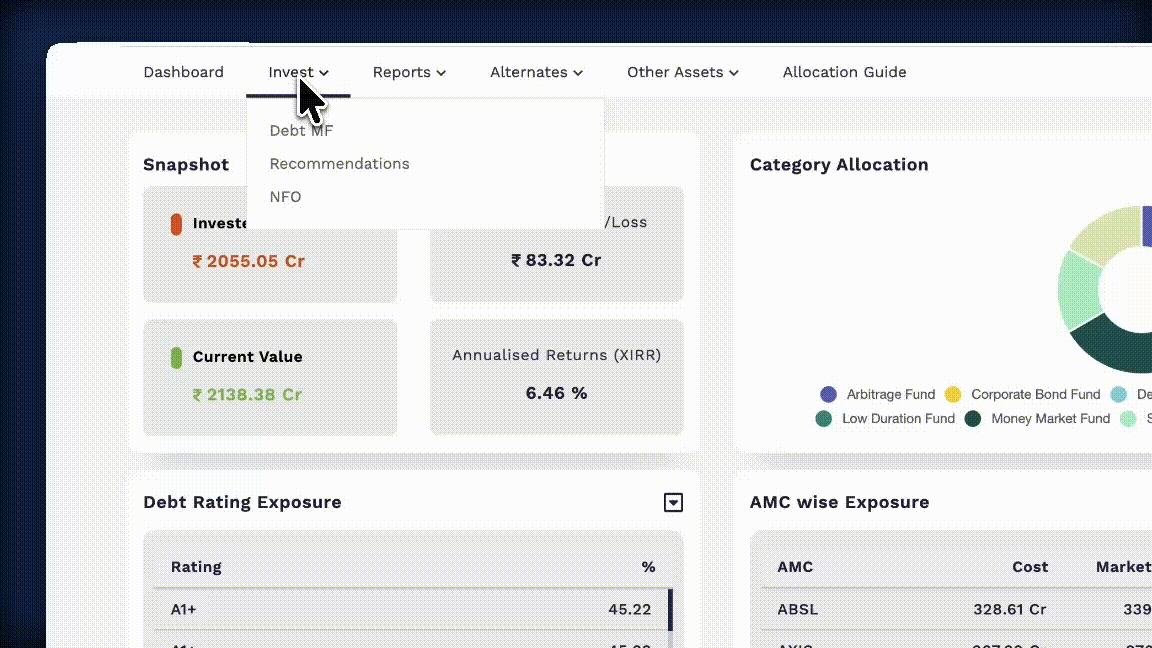1152x648 pixels.
Task: Click the AMC wise Exposure heading
Action: pos(839,503)
